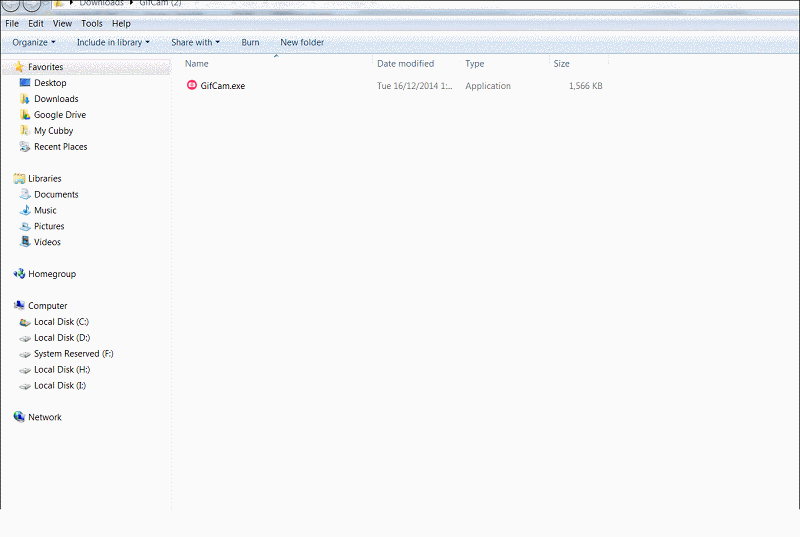Select the Network label
Viewport: 800px width, 537px height.
click(45, 417)
